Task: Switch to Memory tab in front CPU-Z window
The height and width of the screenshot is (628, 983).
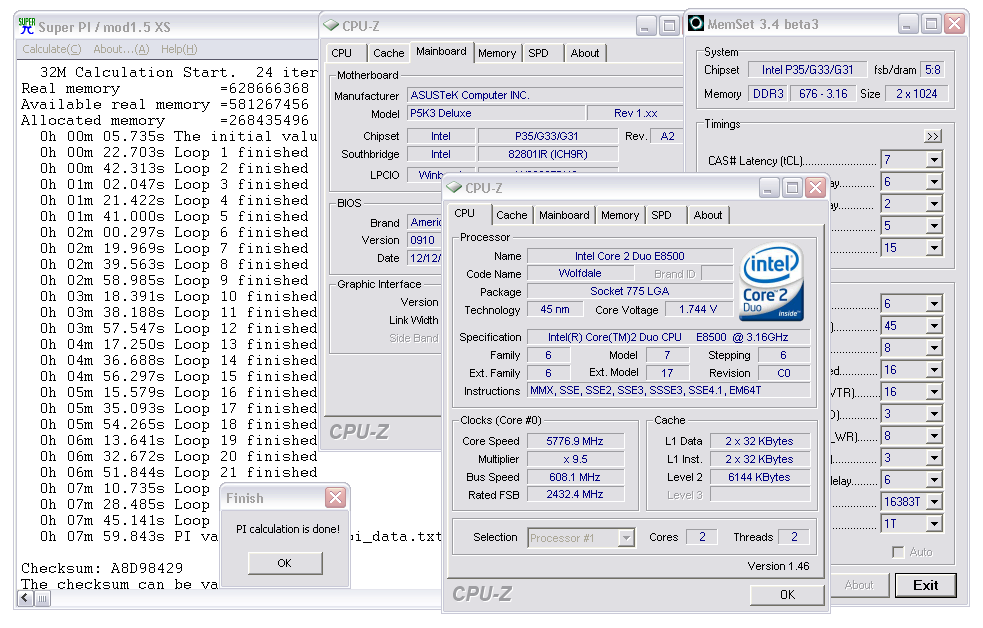Action: pyautogui.click(x=620, y=215)
